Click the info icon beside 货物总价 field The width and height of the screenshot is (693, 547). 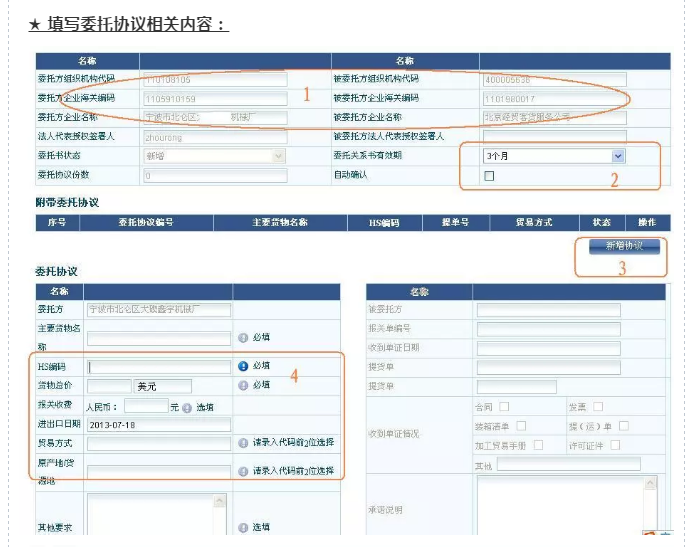pyautogui.click(x=243, y=385)
